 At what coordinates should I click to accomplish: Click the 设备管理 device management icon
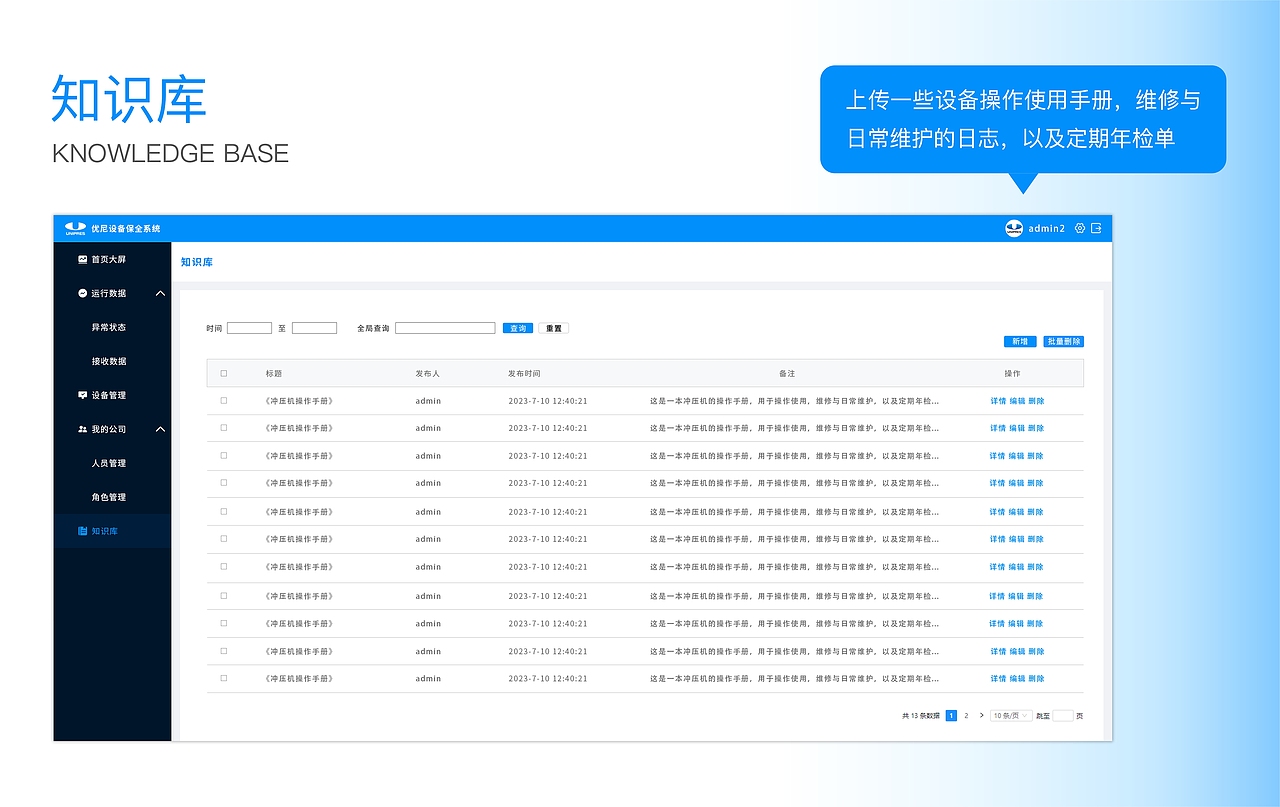[x=83, y=395]
